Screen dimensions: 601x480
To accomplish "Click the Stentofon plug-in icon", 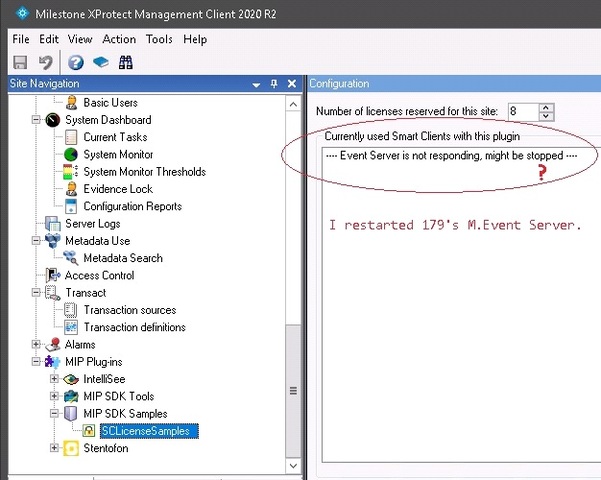I will click(x=71, y=448).
